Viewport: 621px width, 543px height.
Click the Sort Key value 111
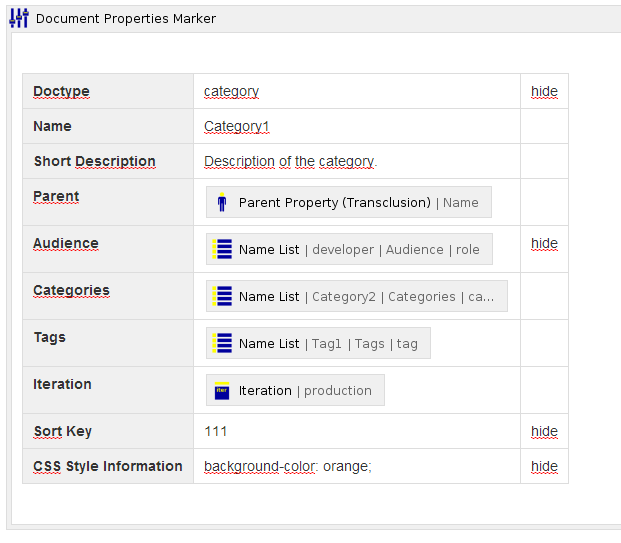tap(215, 431)
